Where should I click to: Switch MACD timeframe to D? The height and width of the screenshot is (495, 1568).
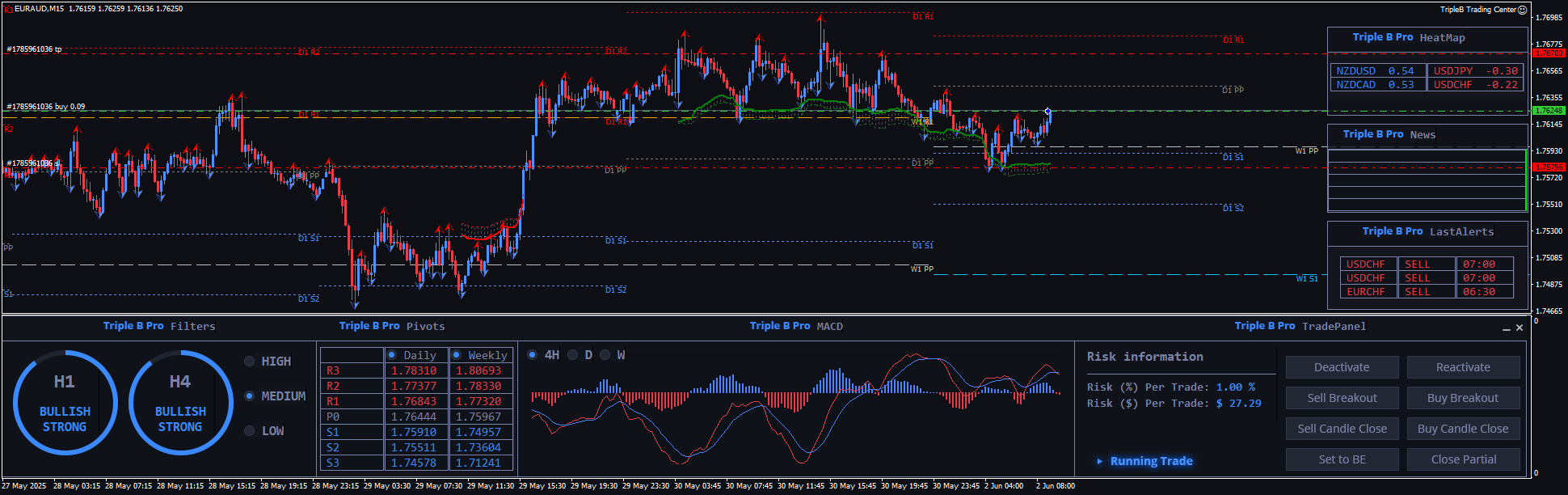573,355
